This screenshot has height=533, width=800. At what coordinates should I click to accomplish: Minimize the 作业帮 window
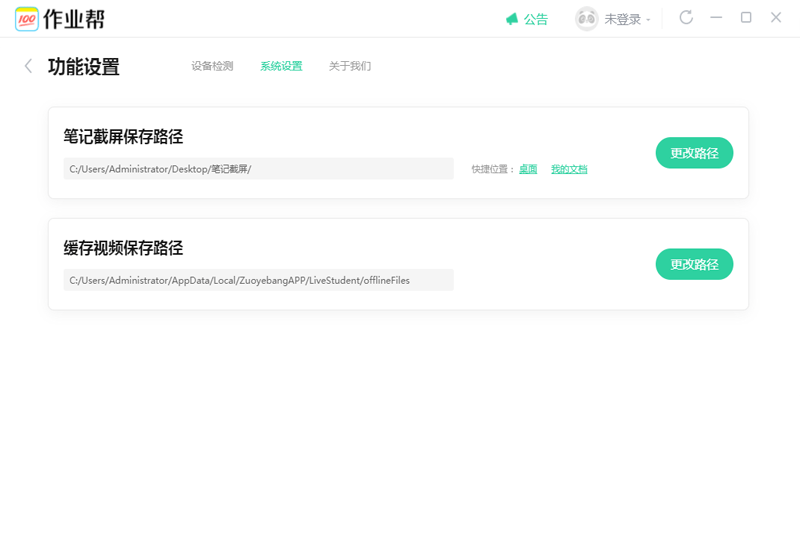tap(716, 18)
